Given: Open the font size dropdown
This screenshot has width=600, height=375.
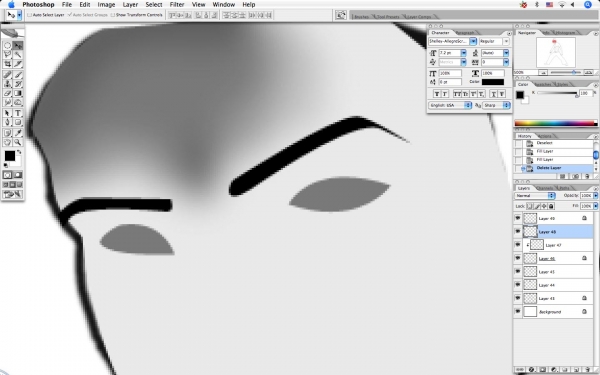Looking at the screenshot, I should coord(463,53).
